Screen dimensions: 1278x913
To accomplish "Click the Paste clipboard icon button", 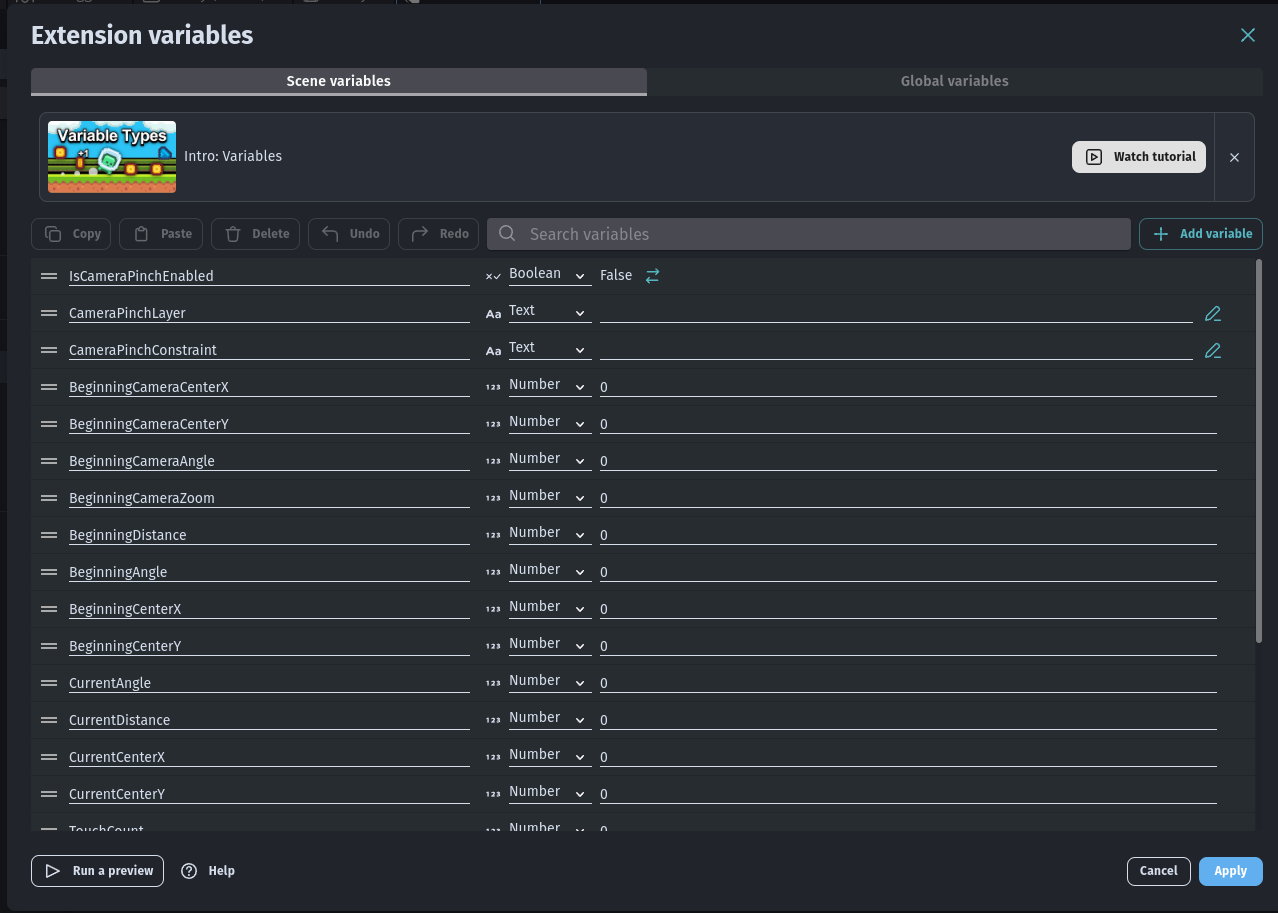I will 161,234.
